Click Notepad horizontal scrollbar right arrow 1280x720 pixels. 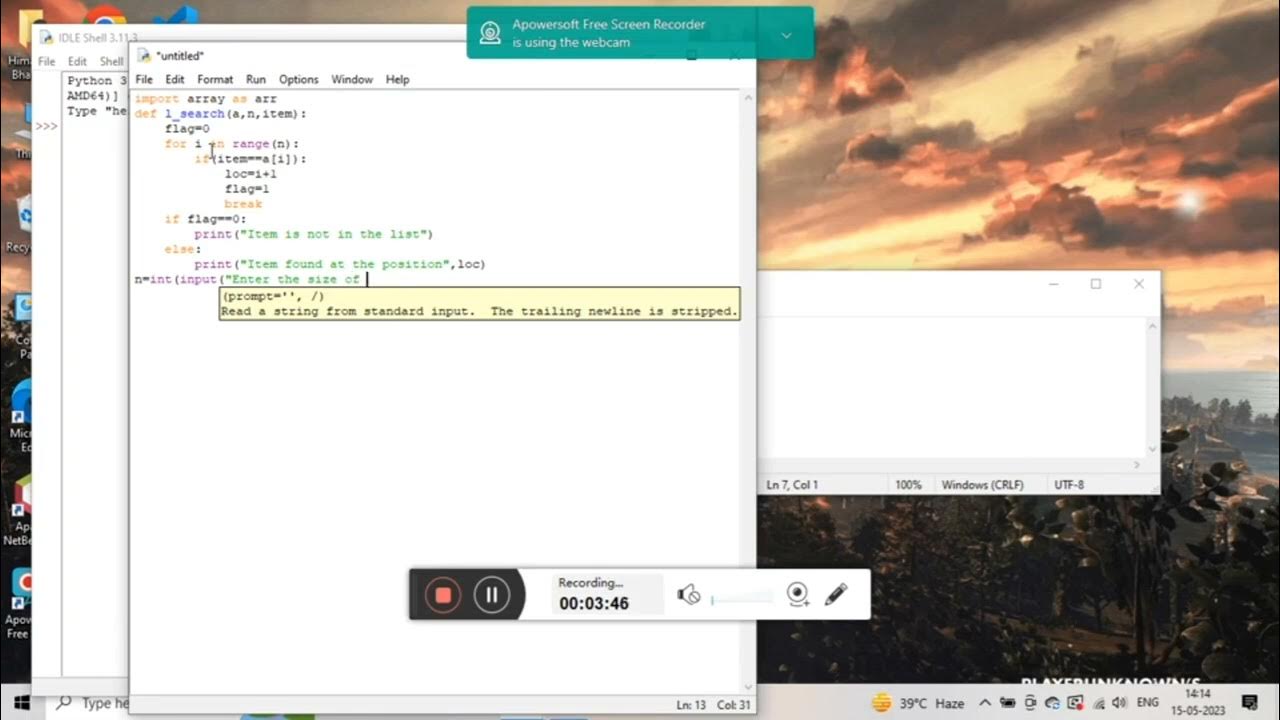point(1136,465)
